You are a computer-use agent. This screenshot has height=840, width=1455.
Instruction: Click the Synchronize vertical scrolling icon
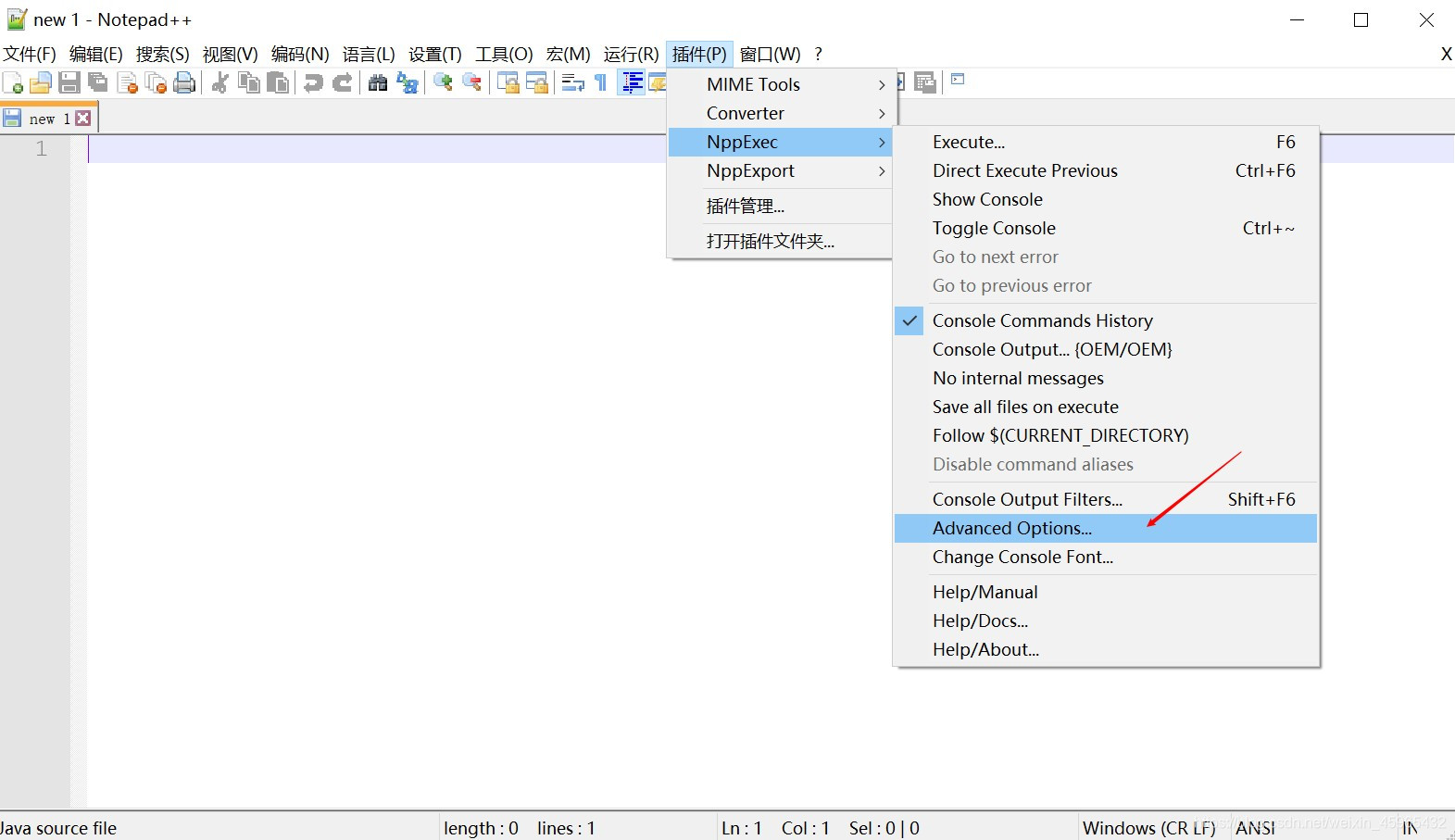click(x=508, y=82)
